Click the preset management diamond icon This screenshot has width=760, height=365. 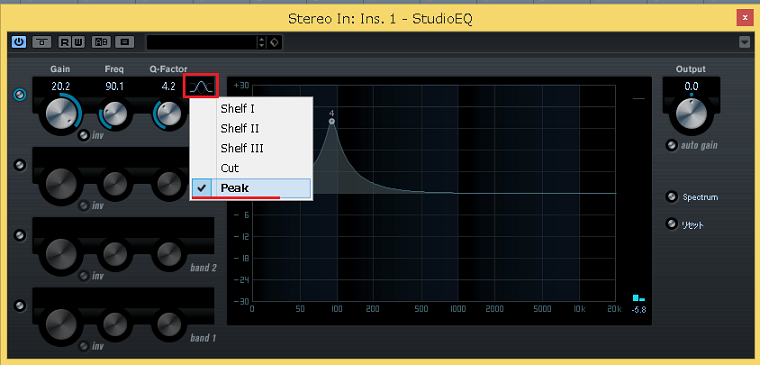click(274, 42)
